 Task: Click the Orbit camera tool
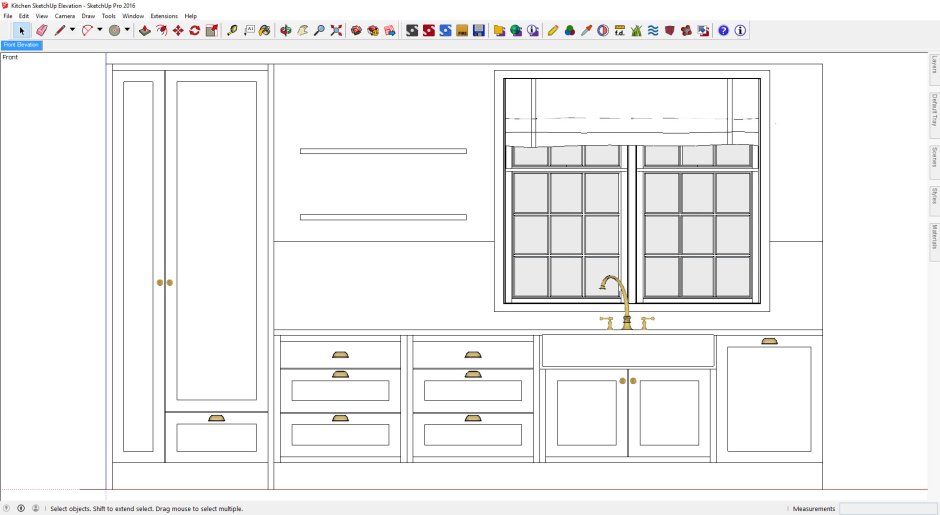pos(286,31)
